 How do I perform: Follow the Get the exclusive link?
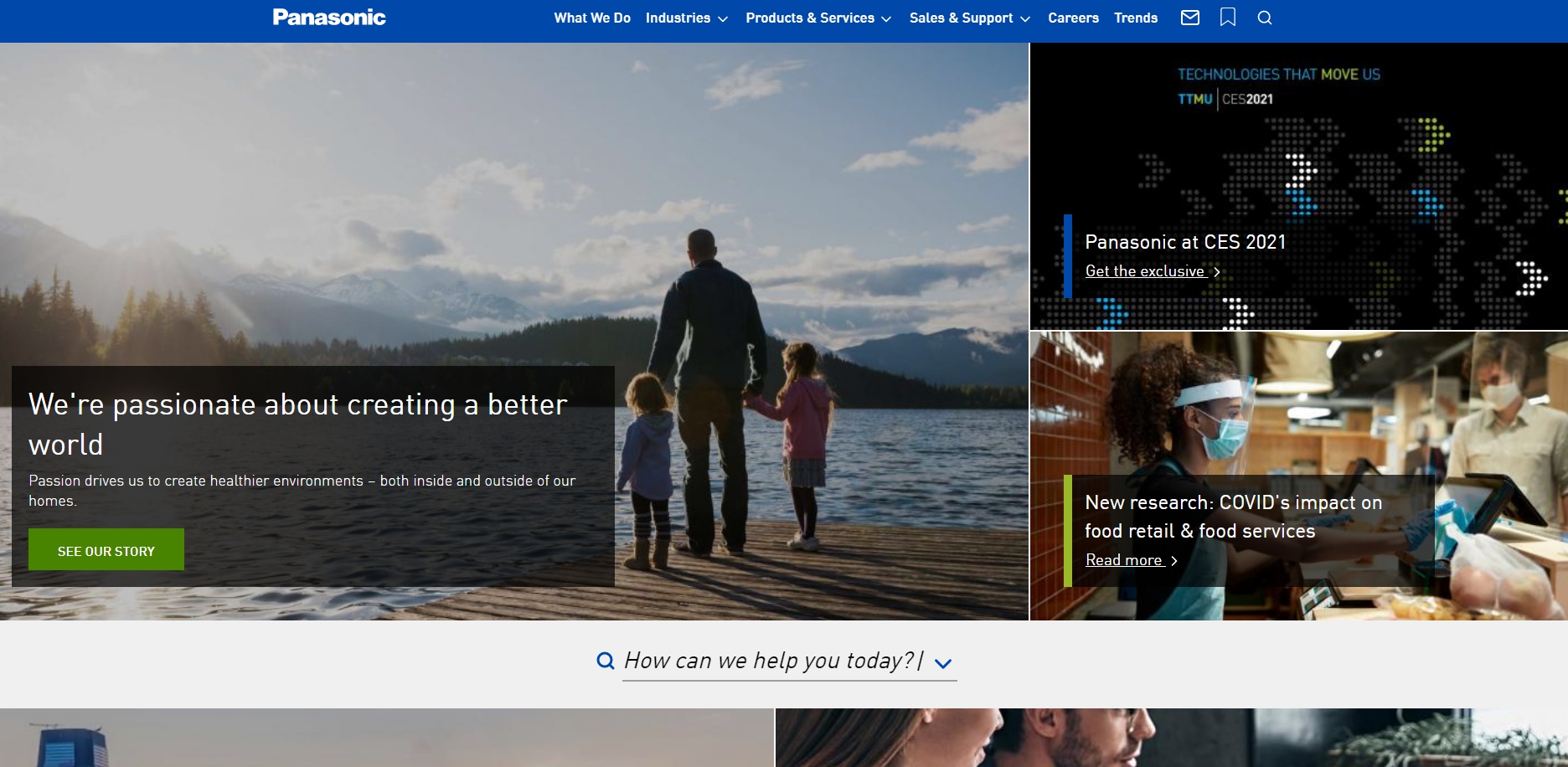click(x=1144, y=271)
